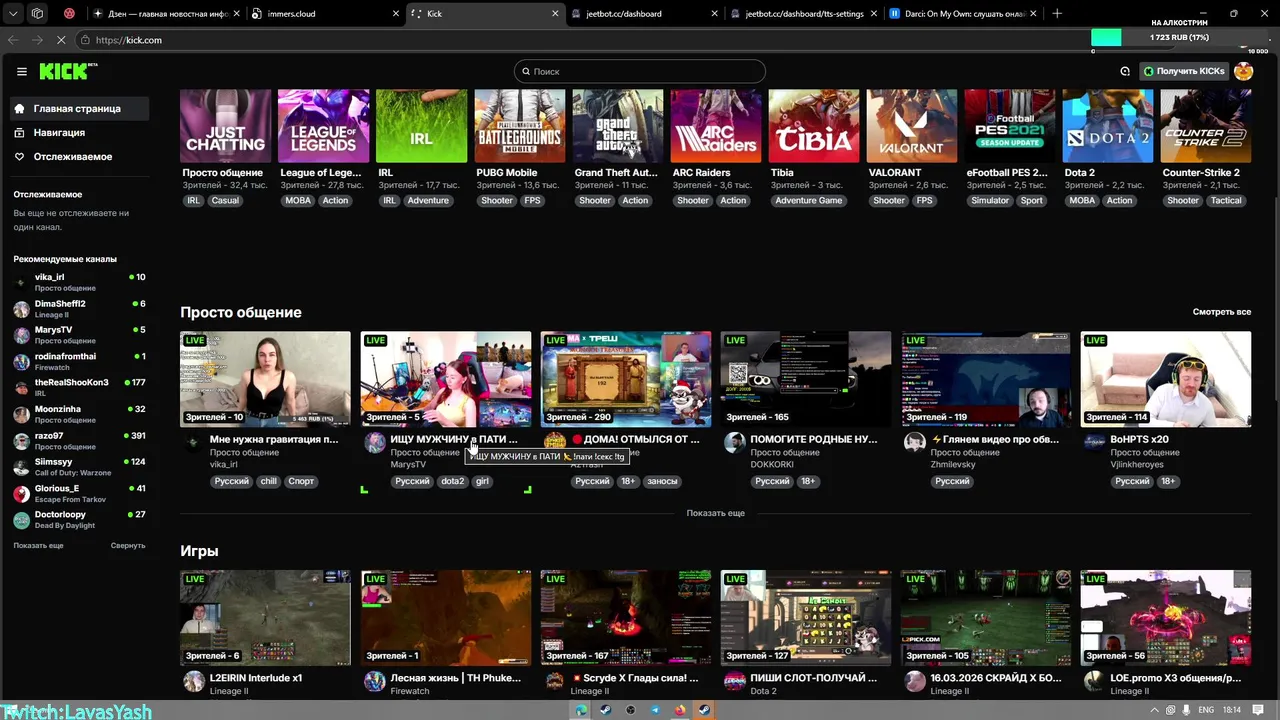
Task: Switch to the Darci: On My Own tab
Action: [965, 14]
